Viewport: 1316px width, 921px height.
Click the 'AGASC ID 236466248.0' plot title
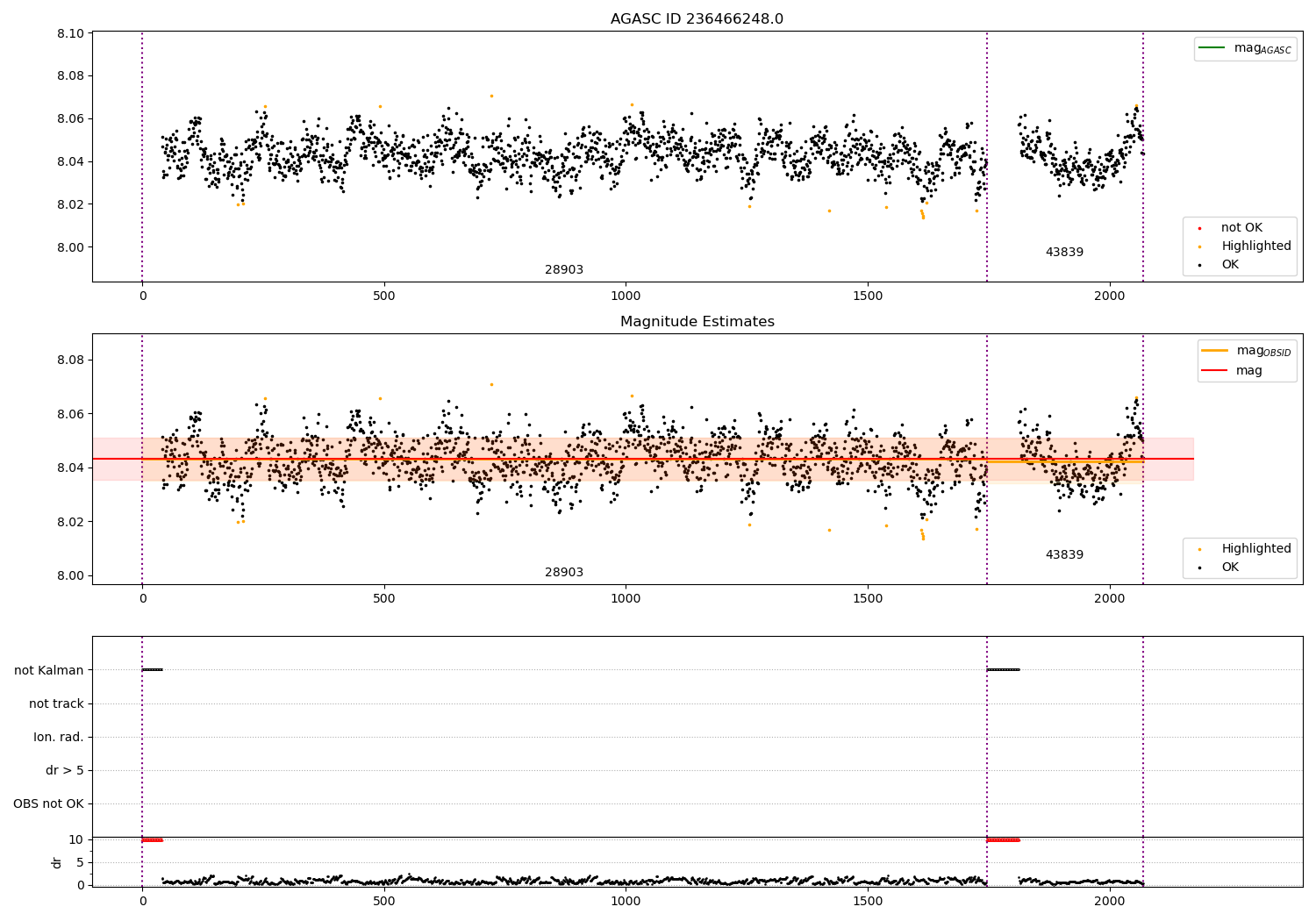click(697, 19)
